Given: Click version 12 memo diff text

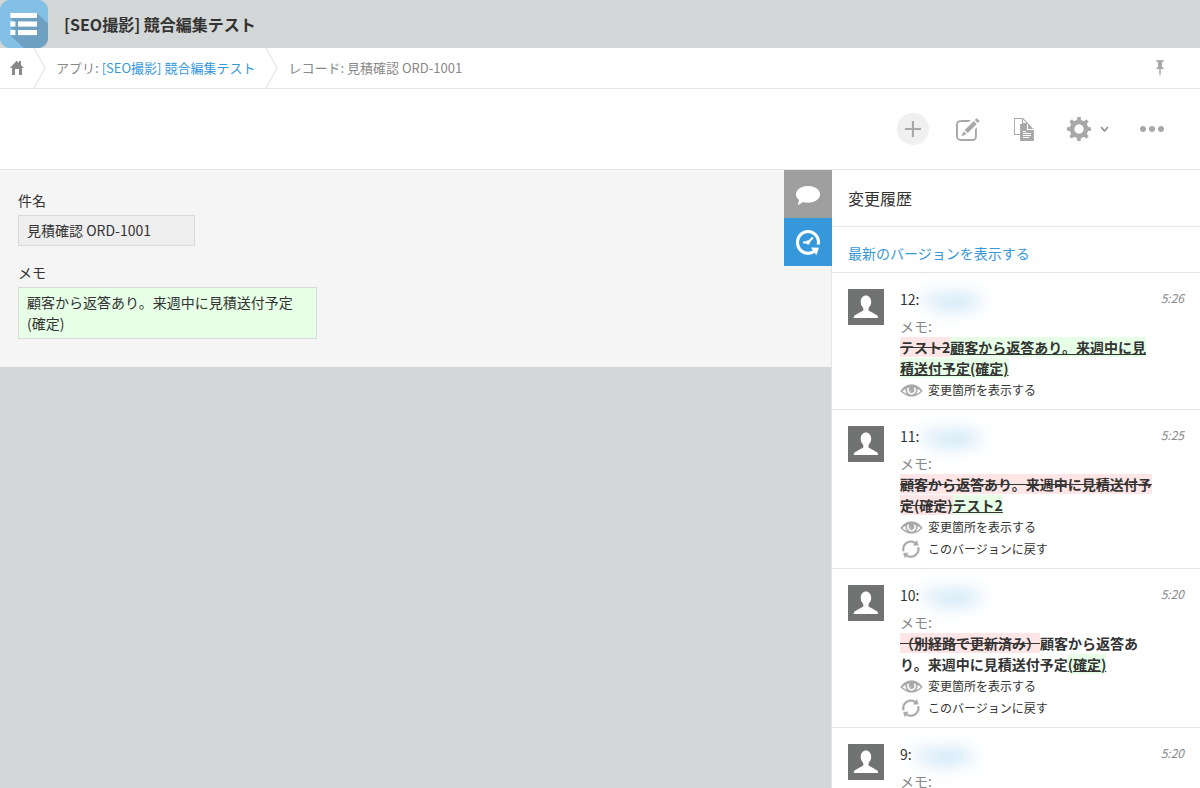Looking at the screenshot, I should 1023,358.
